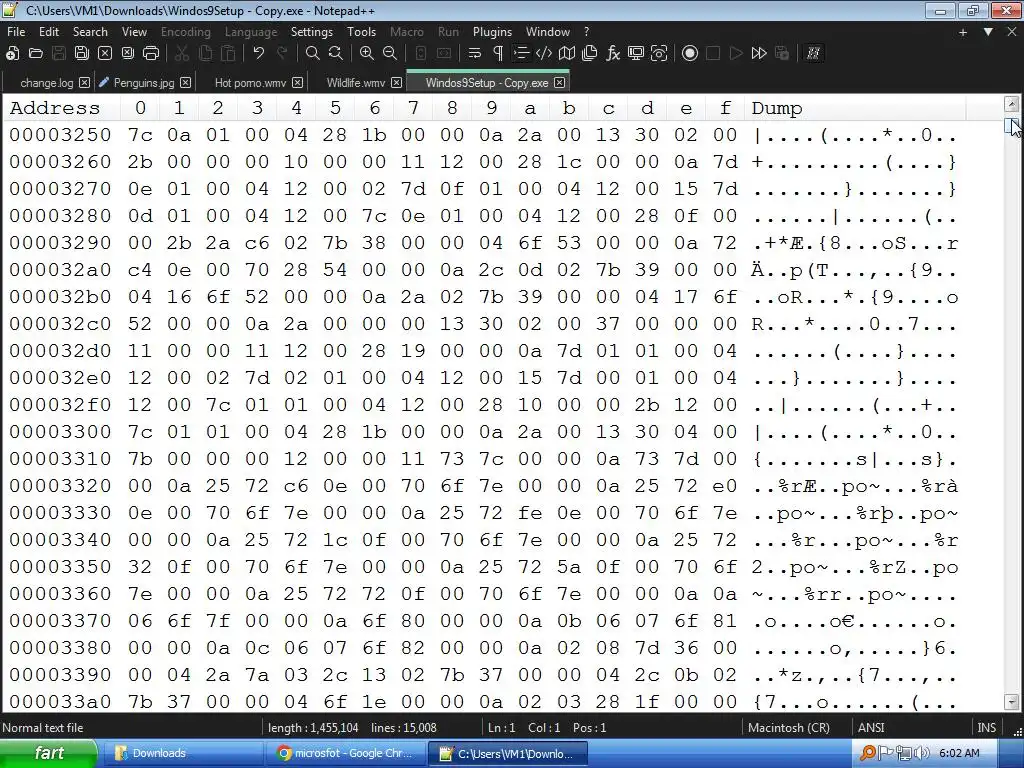Screen dimensions: 1024x768
Task: Click the Folder as Workspace monitor icon
Action: click(x=635, y=54)
